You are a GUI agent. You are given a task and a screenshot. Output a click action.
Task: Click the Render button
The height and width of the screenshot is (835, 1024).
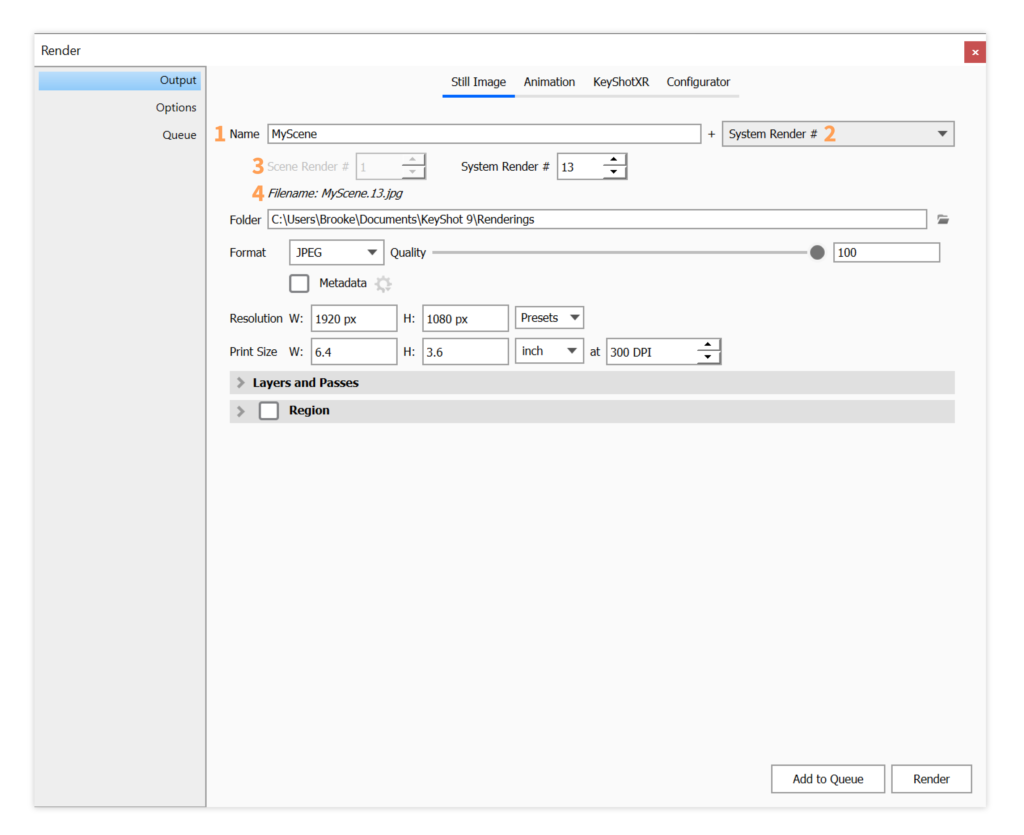pyautogui.click(x=931, y=779)
